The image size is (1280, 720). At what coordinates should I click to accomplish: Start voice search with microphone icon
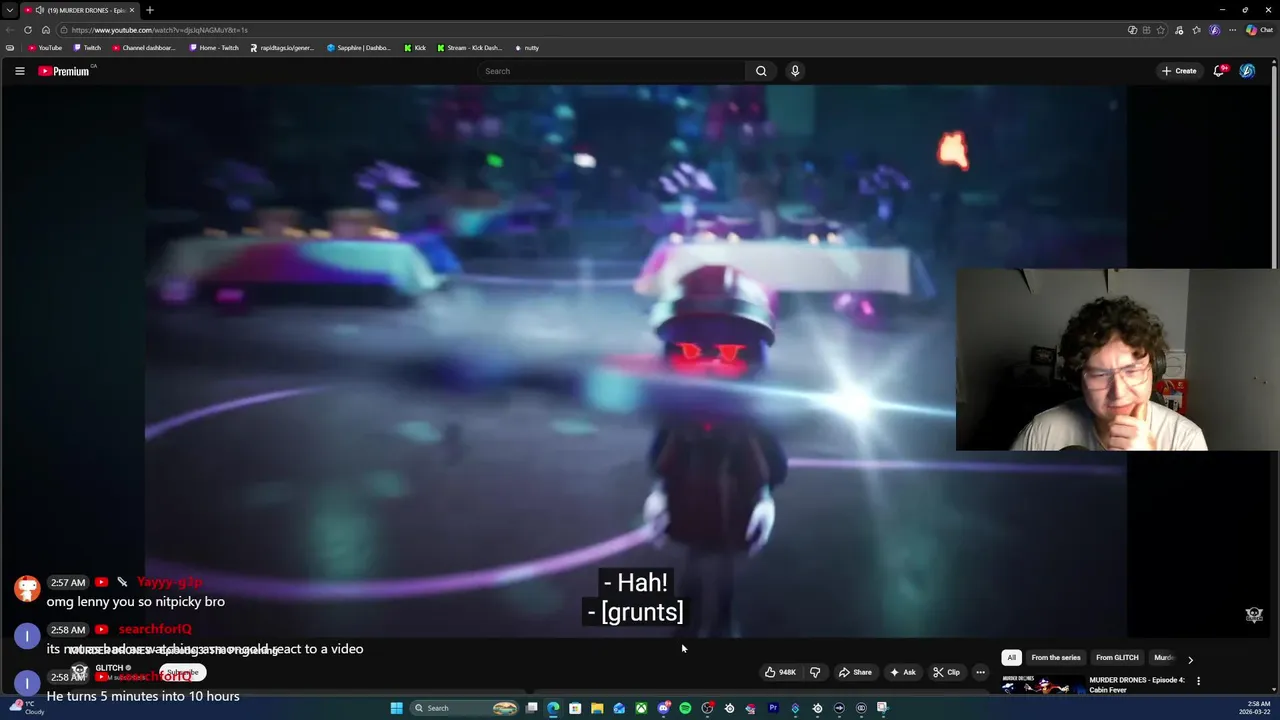[795, 71]
